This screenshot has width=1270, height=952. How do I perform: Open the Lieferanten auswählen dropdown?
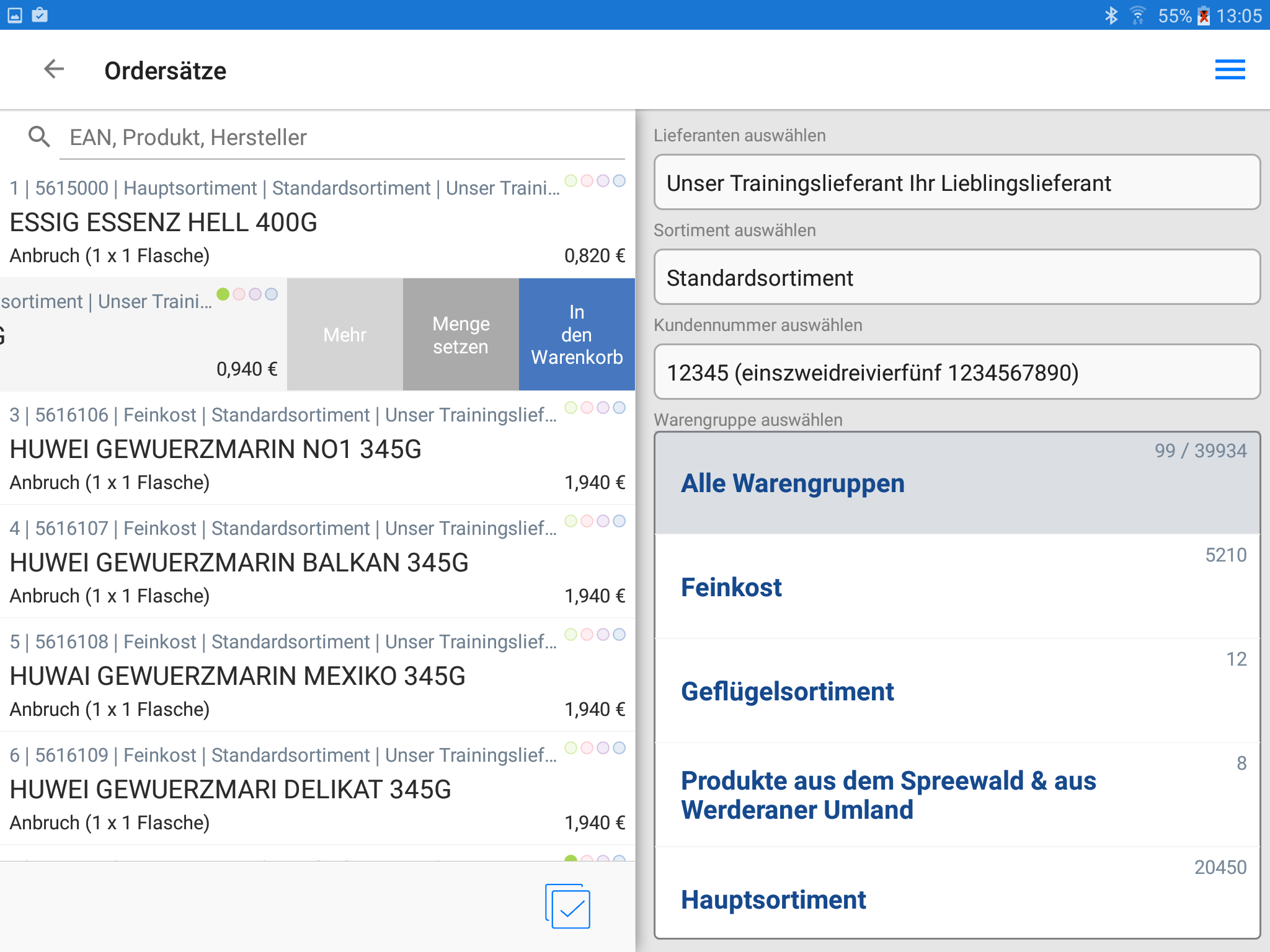tap(956, 183)
